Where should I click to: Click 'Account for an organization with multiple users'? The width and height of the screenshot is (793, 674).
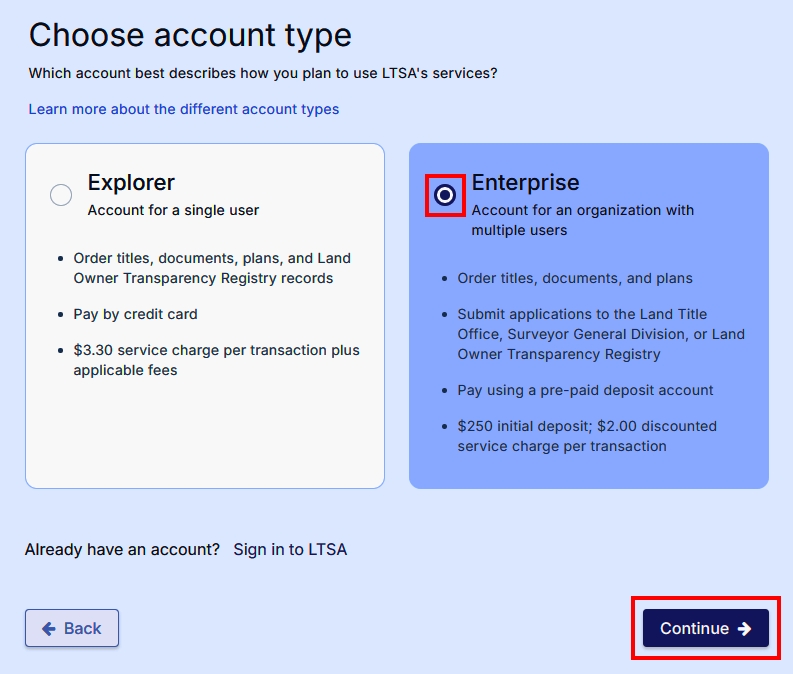pyautogui.click(x=583, y=220)
